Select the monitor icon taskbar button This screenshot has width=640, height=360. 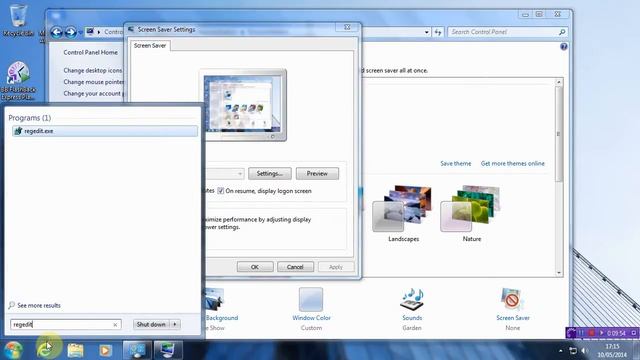[x=168, y=350]
